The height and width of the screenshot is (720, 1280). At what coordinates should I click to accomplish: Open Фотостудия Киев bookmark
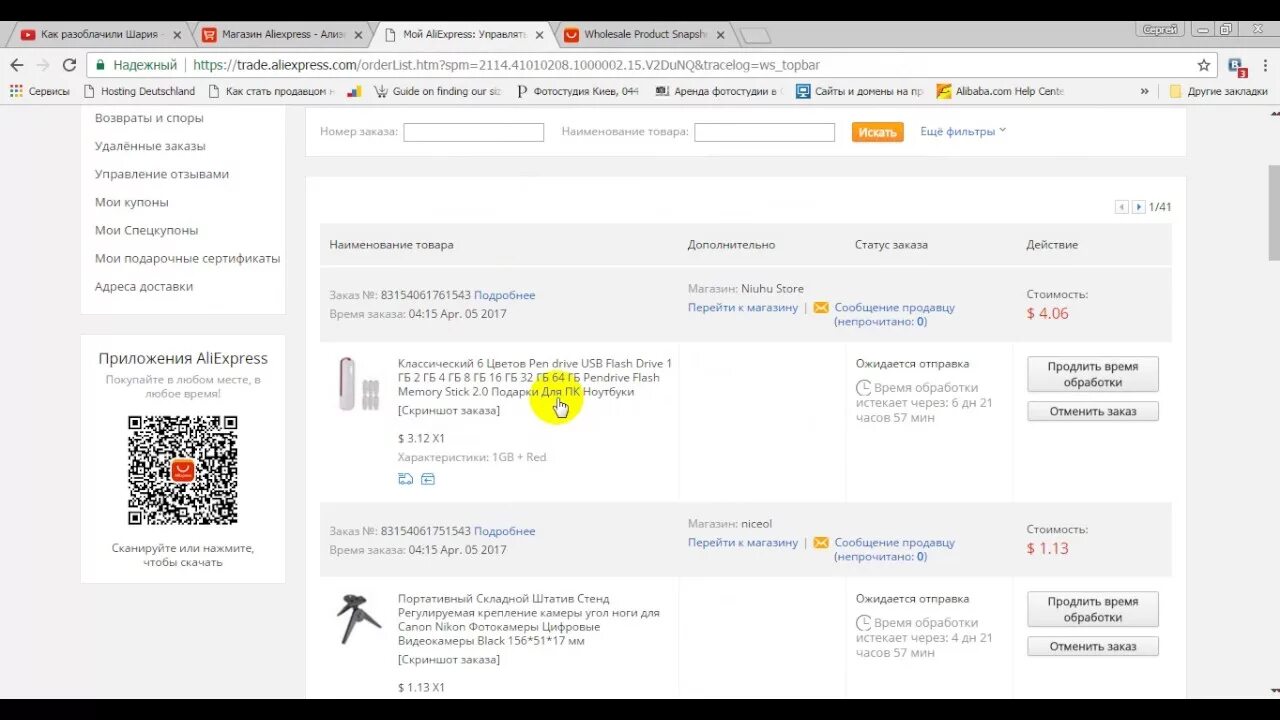pos(578,91)
